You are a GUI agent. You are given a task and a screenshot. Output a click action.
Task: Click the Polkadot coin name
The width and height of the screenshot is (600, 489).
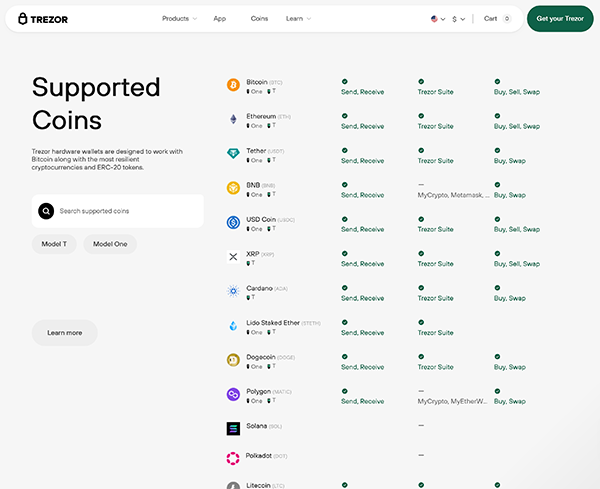[259, 456]
